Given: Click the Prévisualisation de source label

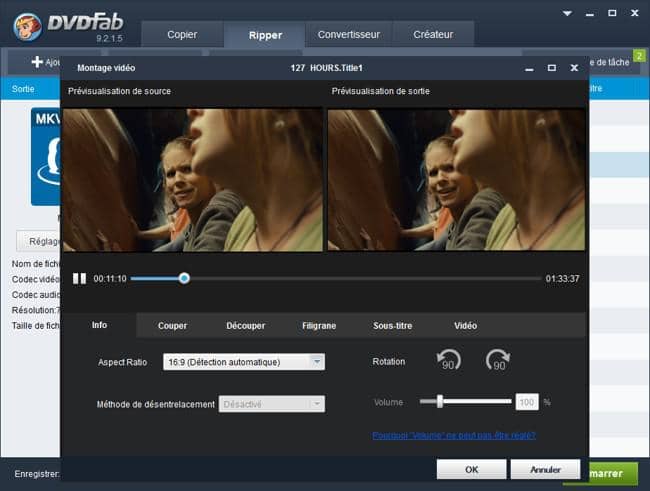Looking at the screenshot, I should pos(119,91).
